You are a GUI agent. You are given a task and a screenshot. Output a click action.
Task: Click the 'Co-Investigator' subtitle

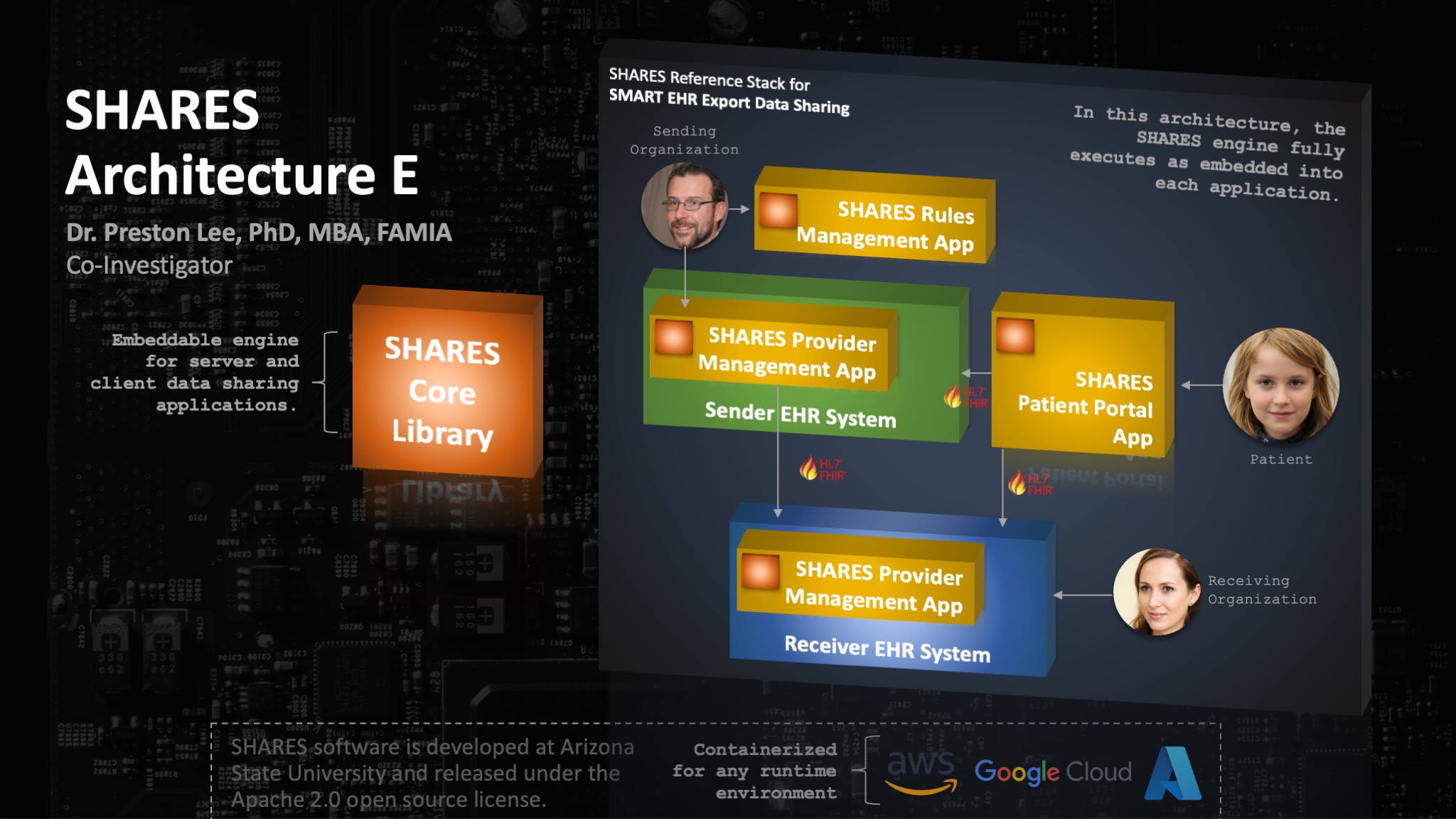tap(149, 265)
